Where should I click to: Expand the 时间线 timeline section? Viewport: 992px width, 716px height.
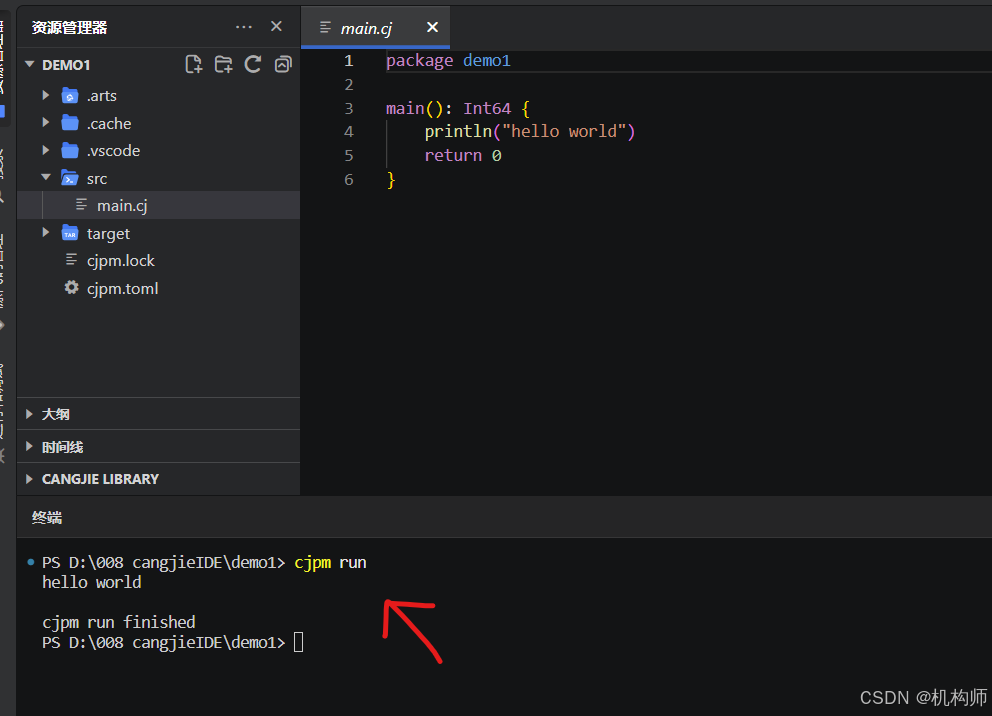158,447
